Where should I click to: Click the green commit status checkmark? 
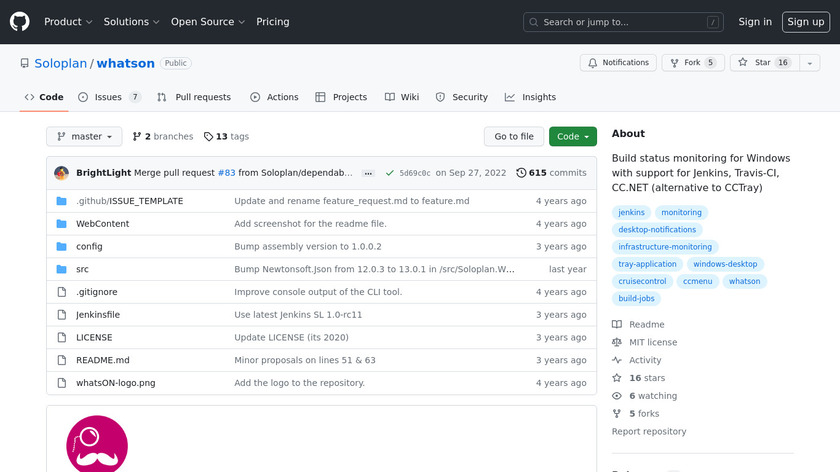[x=389, y=173]
